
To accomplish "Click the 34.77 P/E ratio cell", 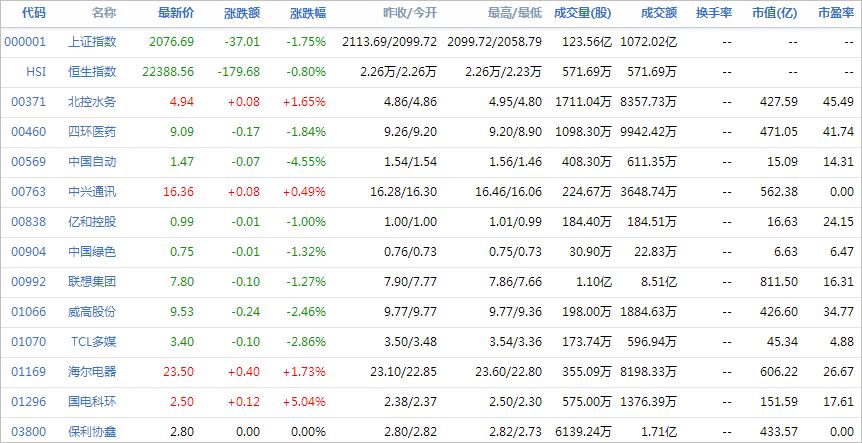I will tap(839, 312).
